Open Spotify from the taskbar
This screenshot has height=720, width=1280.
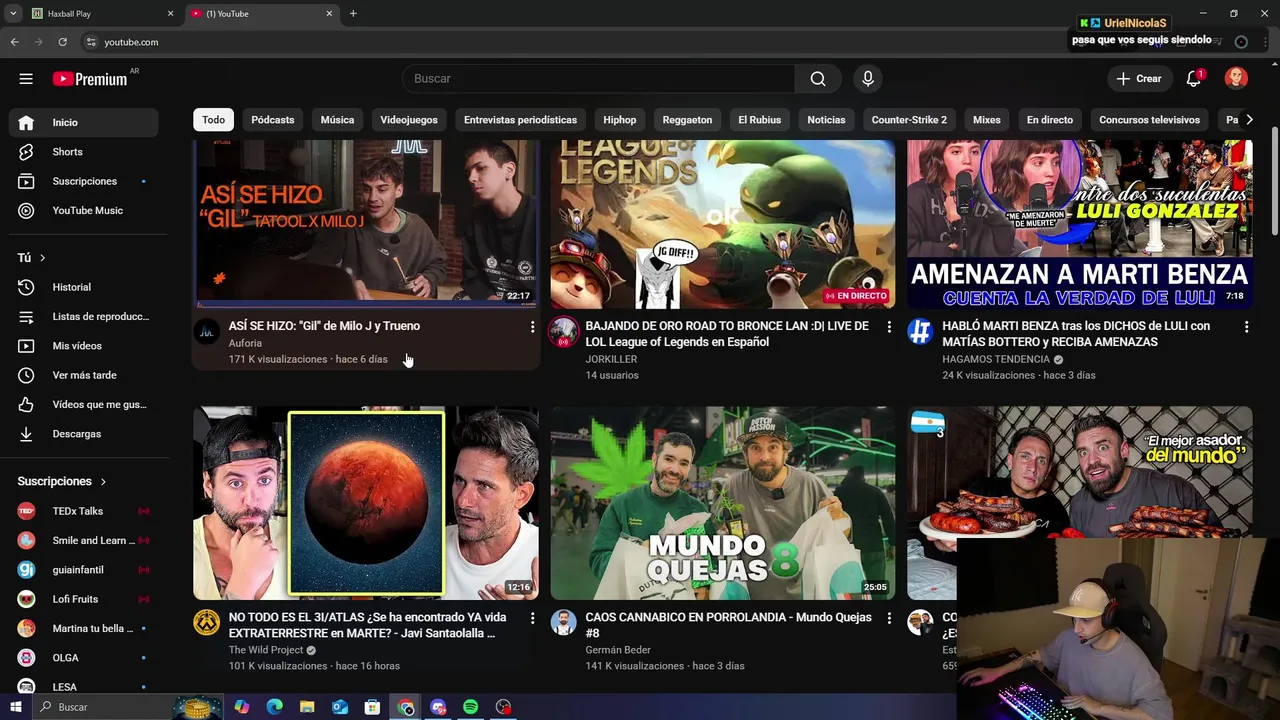tap(471, 707)
